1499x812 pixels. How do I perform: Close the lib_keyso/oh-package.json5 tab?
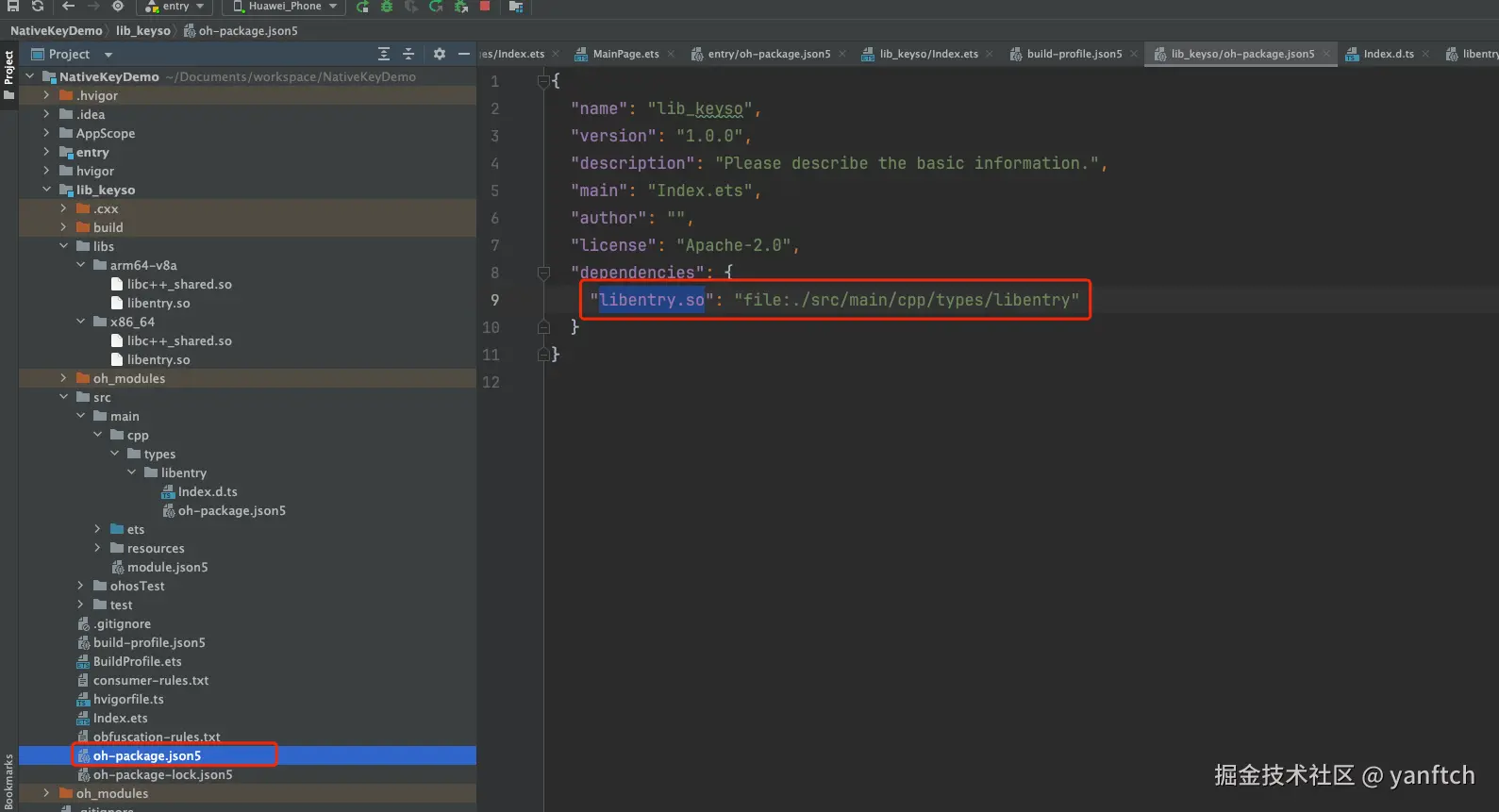tap(1326, 54)
